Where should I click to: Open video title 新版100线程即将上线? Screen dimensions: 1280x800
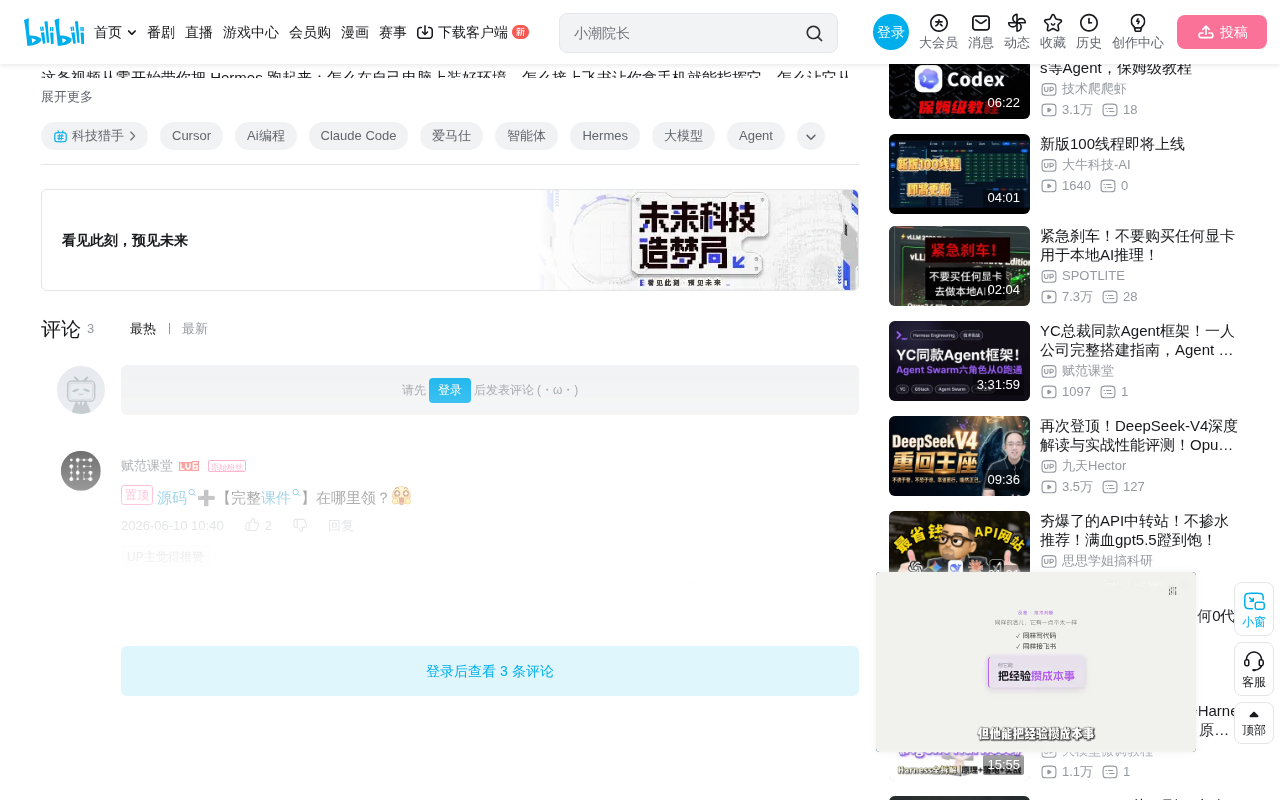[x=1112, y=144]
